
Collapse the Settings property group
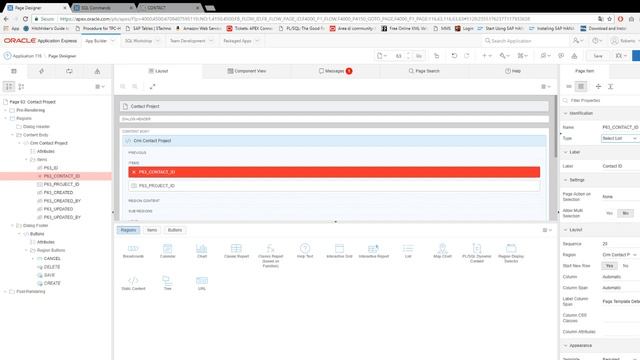click(566, 180)
